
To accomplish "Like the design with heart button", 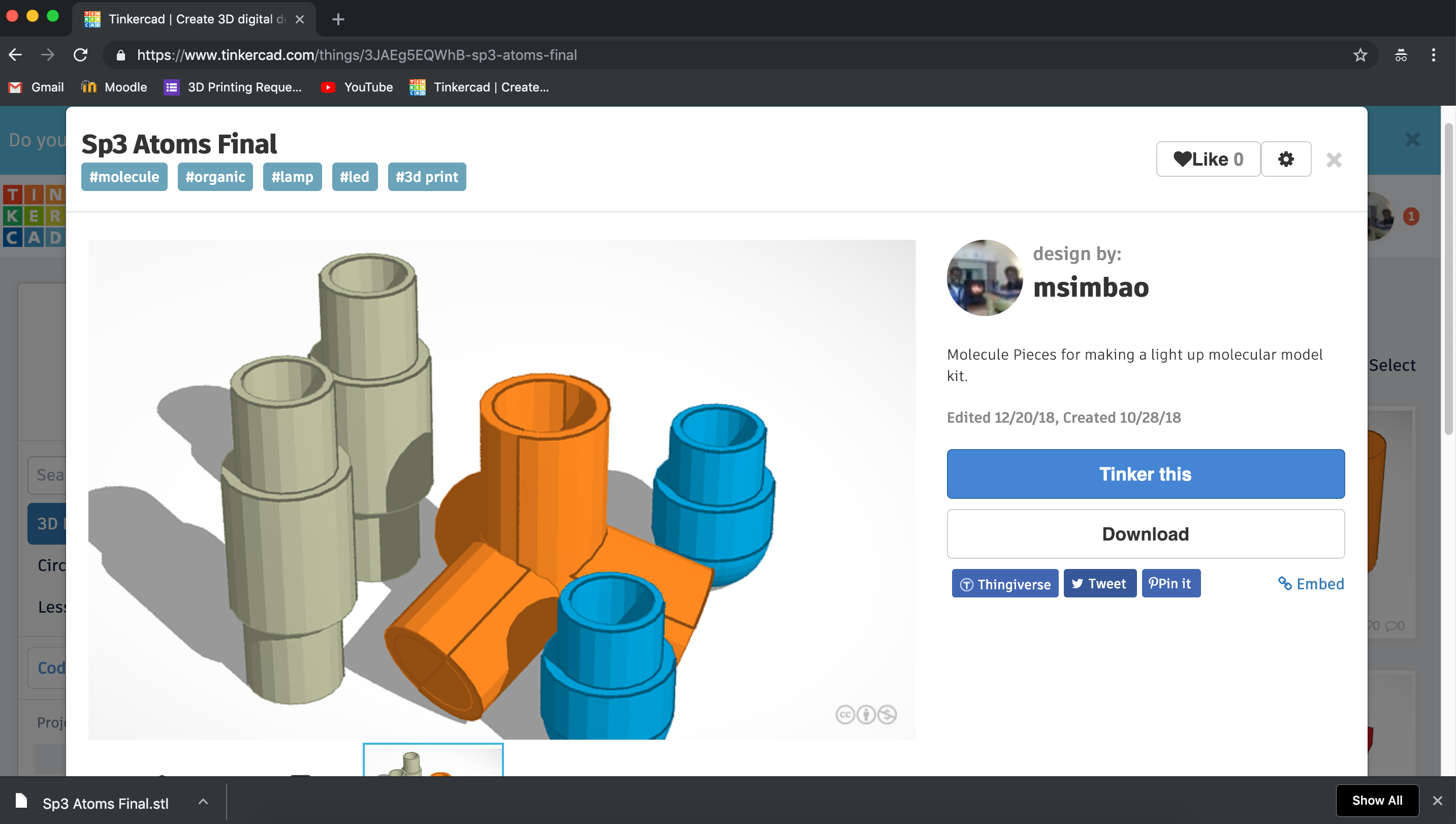I will [x=1207, y=159].
